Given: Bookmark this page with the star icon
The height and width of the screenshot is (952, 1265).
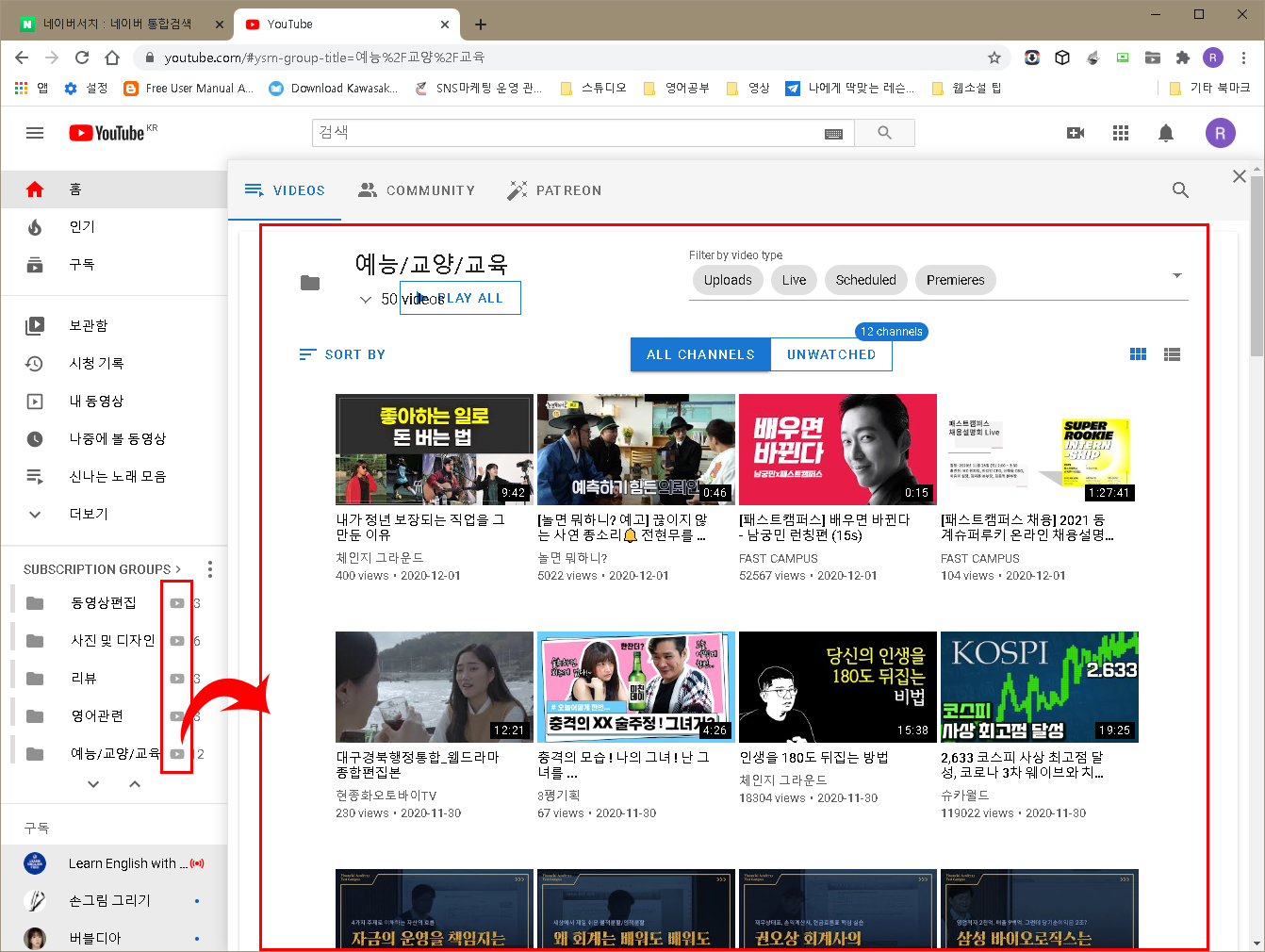Looking at the screenshot, I should [x=994, y=57].
